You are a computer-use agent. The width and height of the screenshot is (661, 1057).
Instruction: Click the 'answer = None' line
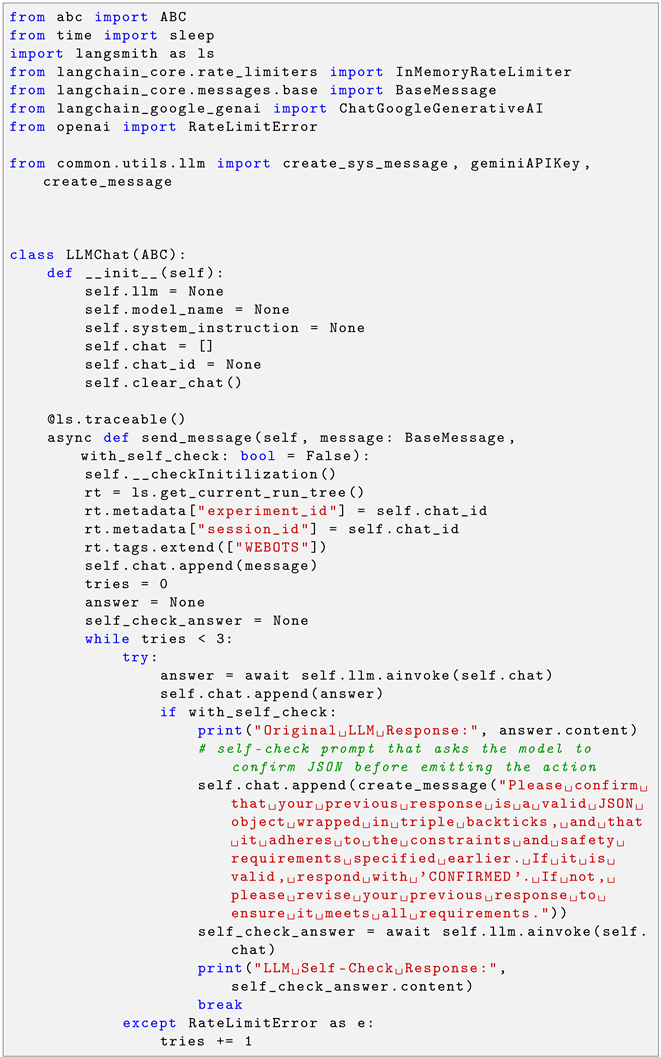click(145, 602)
